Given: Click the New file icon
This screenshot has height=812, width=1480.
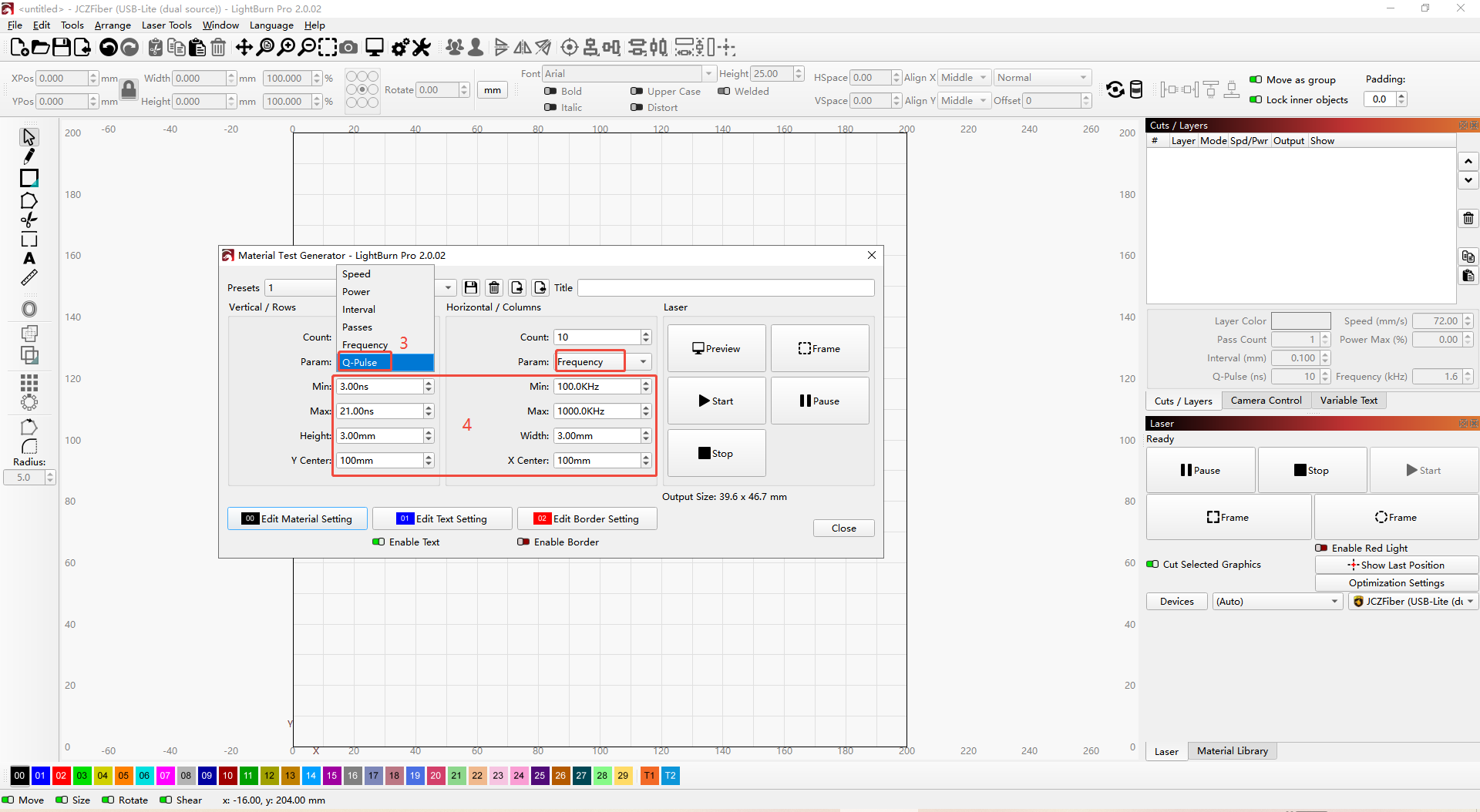Looking at the screenshot, I should tap(19, 48).
